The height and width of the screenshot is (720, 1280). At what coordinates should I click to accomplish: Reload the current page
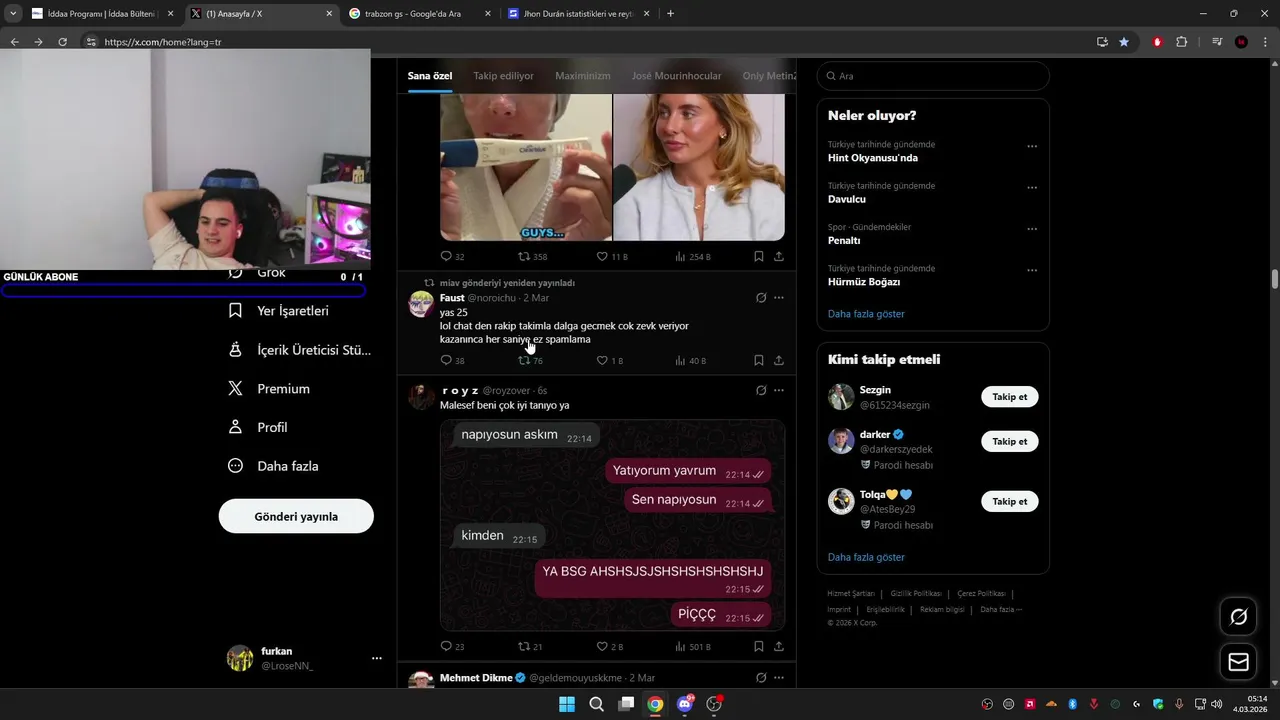click(x=62, y=42)
